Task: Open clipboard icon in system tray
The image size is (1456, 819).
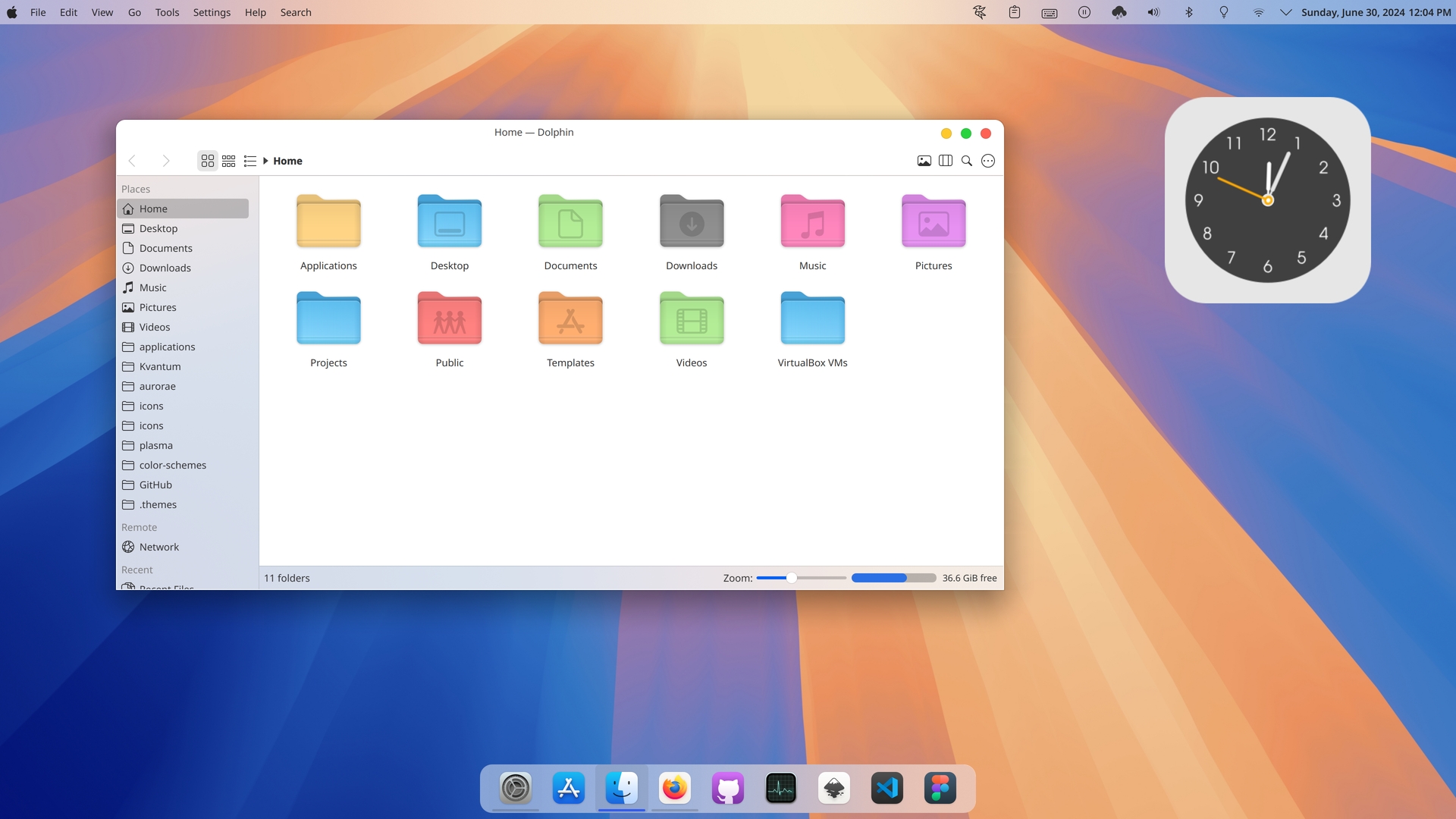Action: point(1015,12)
